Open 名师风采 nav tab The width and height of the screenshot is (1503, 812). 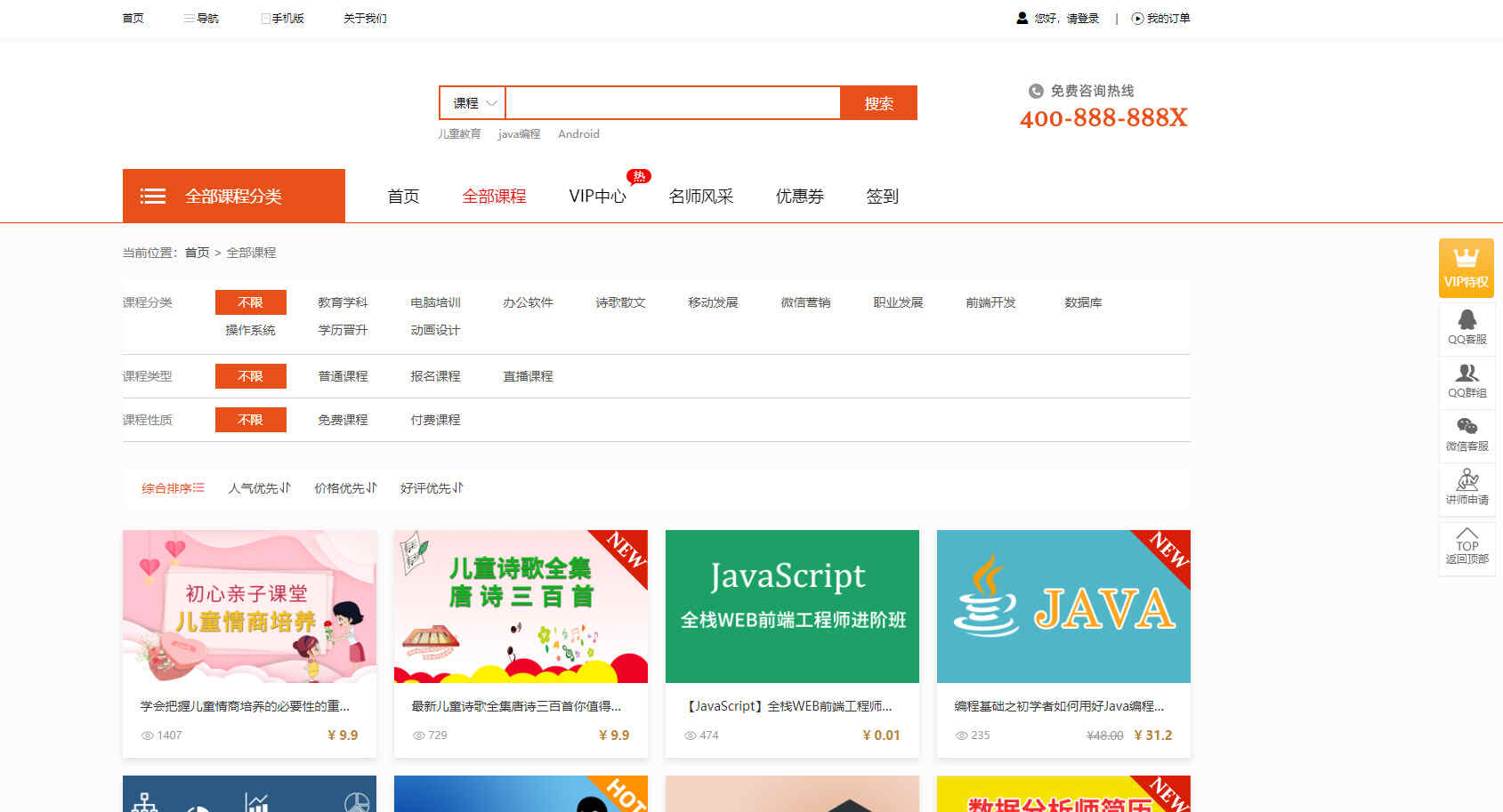pyautogui.click(x=701, y=196)
